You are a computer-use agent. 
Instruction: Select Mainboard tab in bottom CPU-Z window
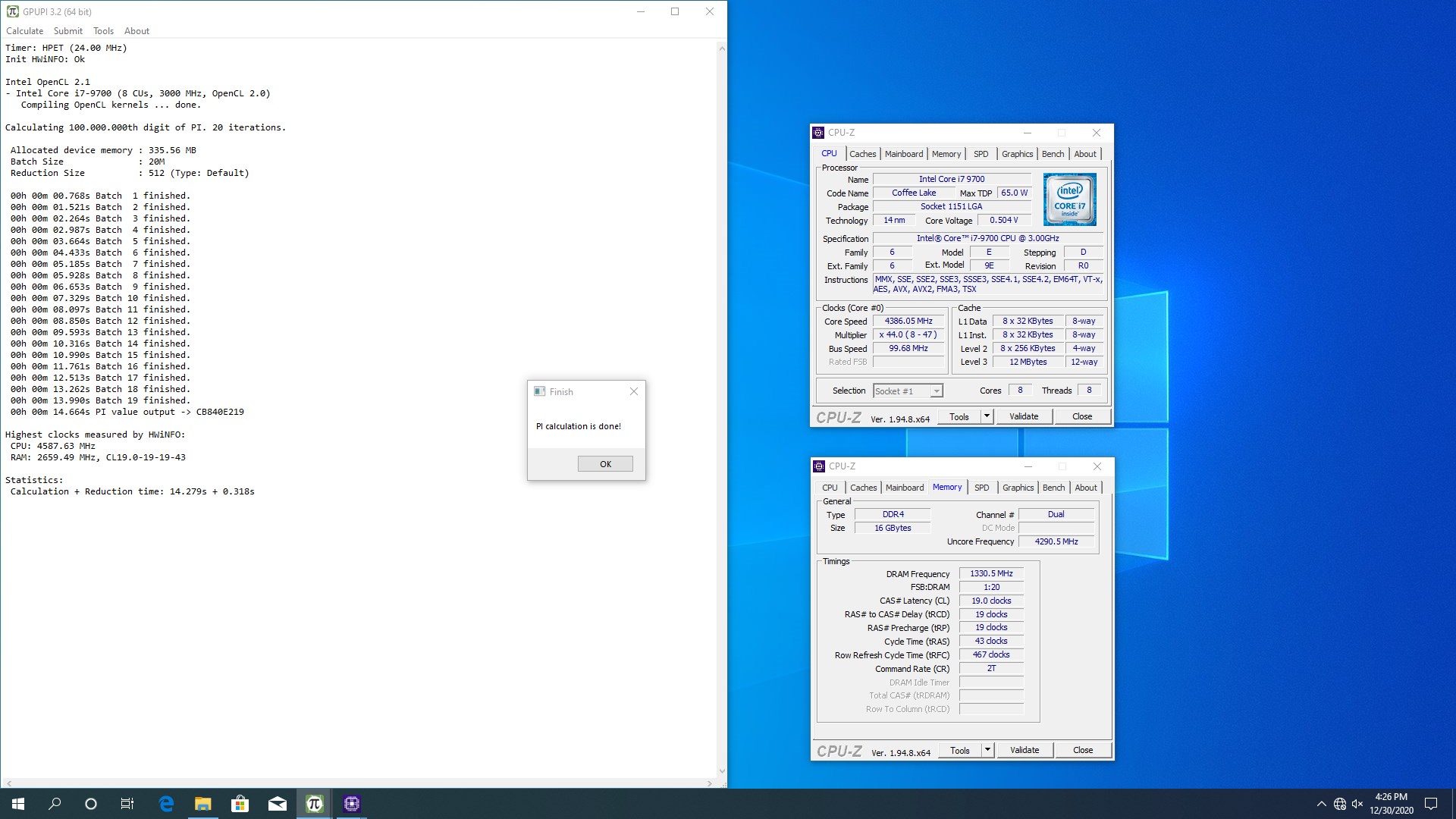pos(905,488)
